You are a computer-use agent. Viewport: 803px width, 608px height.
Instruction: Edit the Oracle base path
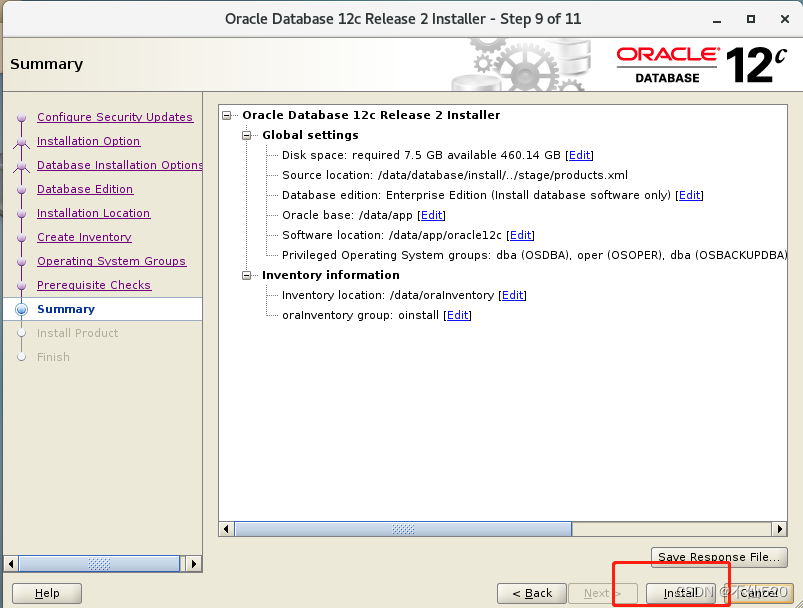pyautogui.click(x=431, y=215)
